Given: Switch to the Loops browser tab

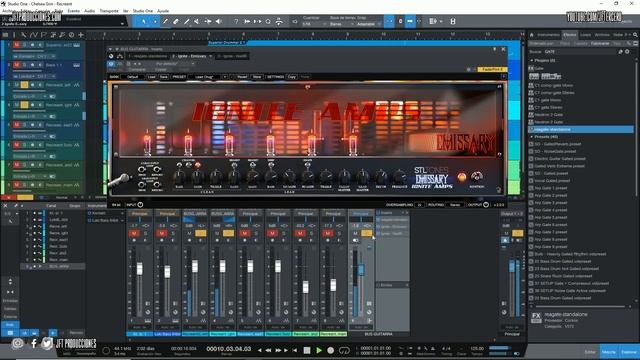Looking at the screenshot, I should [x=586, y=35].
